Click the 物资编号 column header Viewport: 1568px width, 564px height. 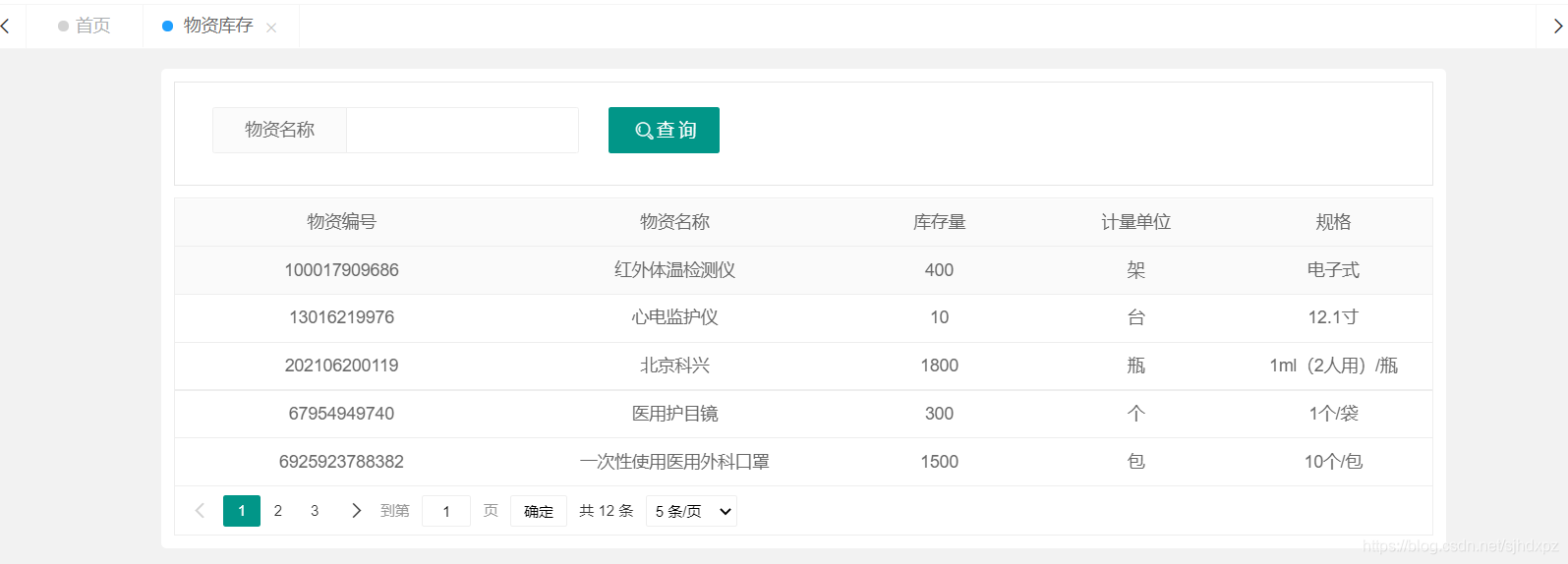pyautogui.click(x=341, y=222)
